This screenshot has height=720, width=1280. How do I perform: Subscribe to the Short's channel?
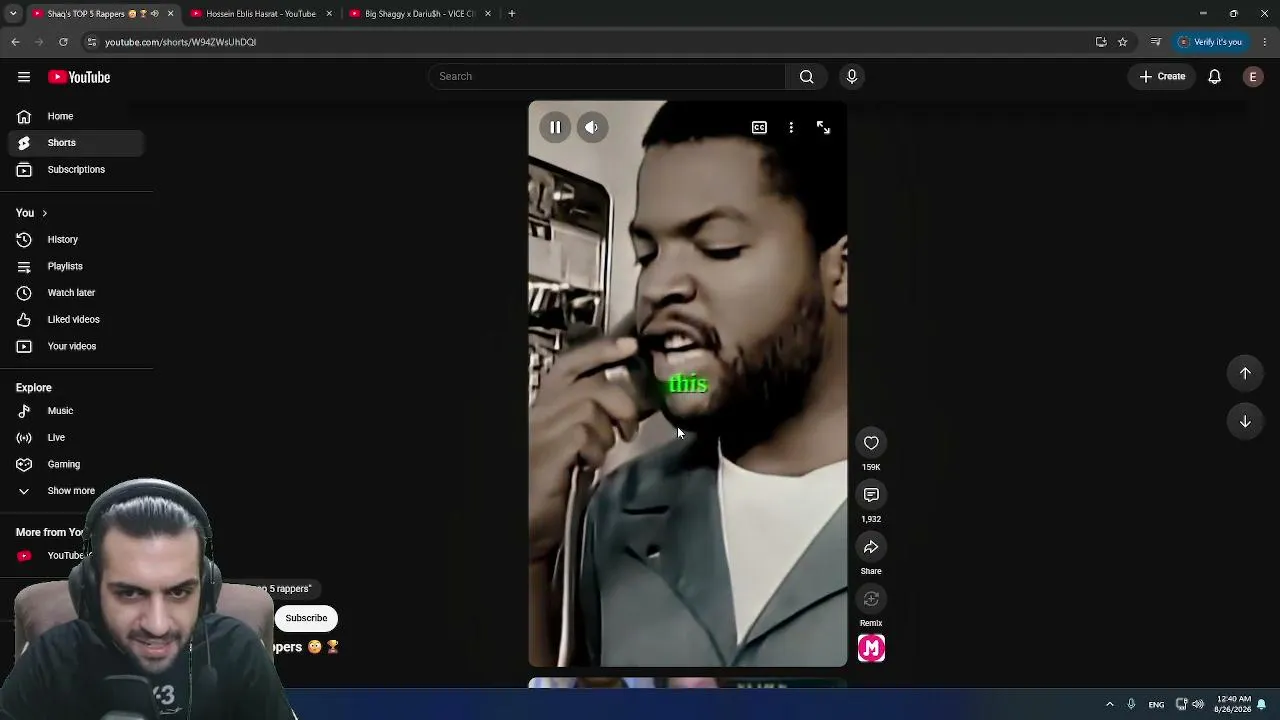tap(306, 618)
